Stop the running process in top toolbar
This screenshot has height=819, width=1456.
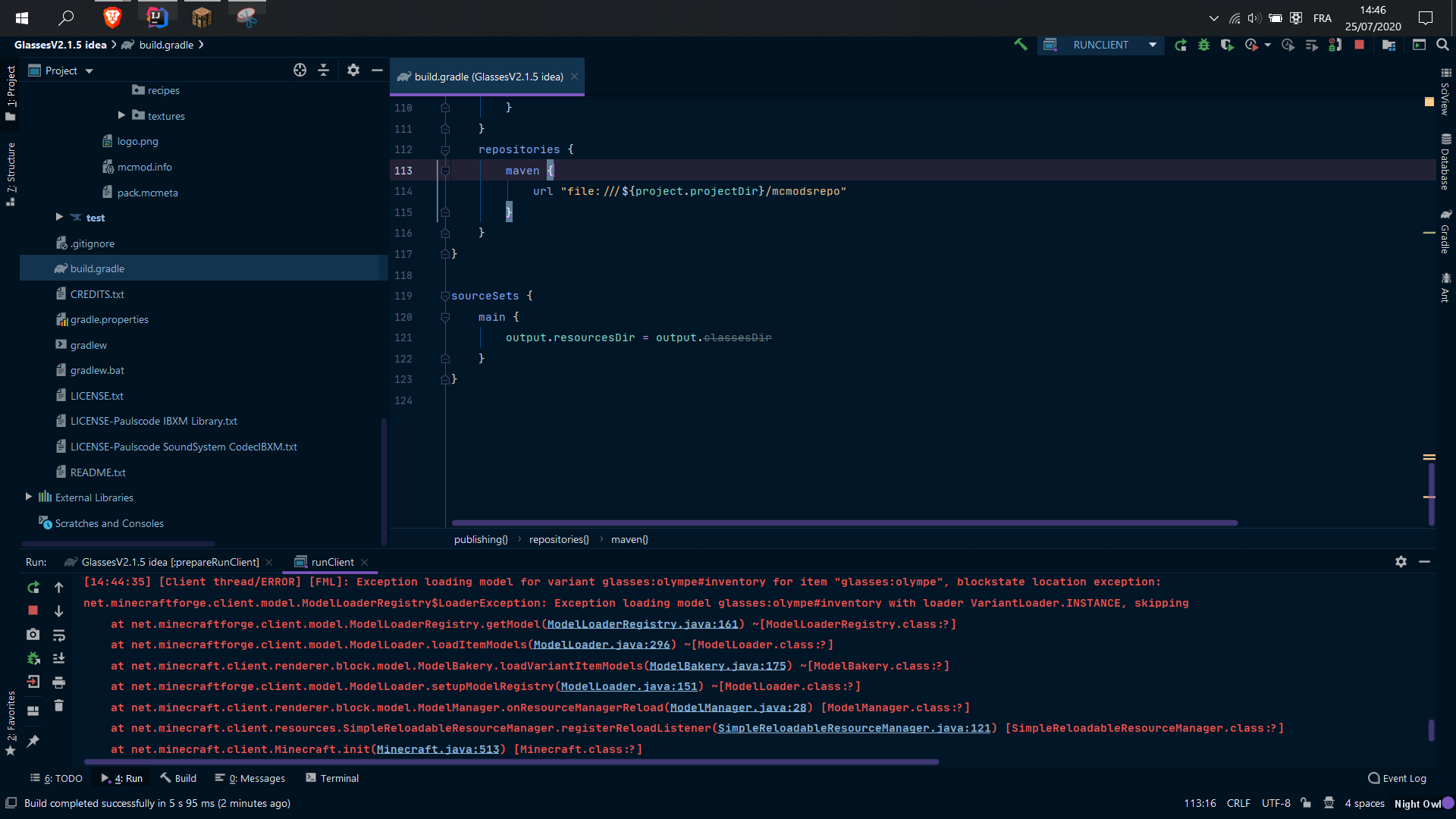coord(1359,45)
